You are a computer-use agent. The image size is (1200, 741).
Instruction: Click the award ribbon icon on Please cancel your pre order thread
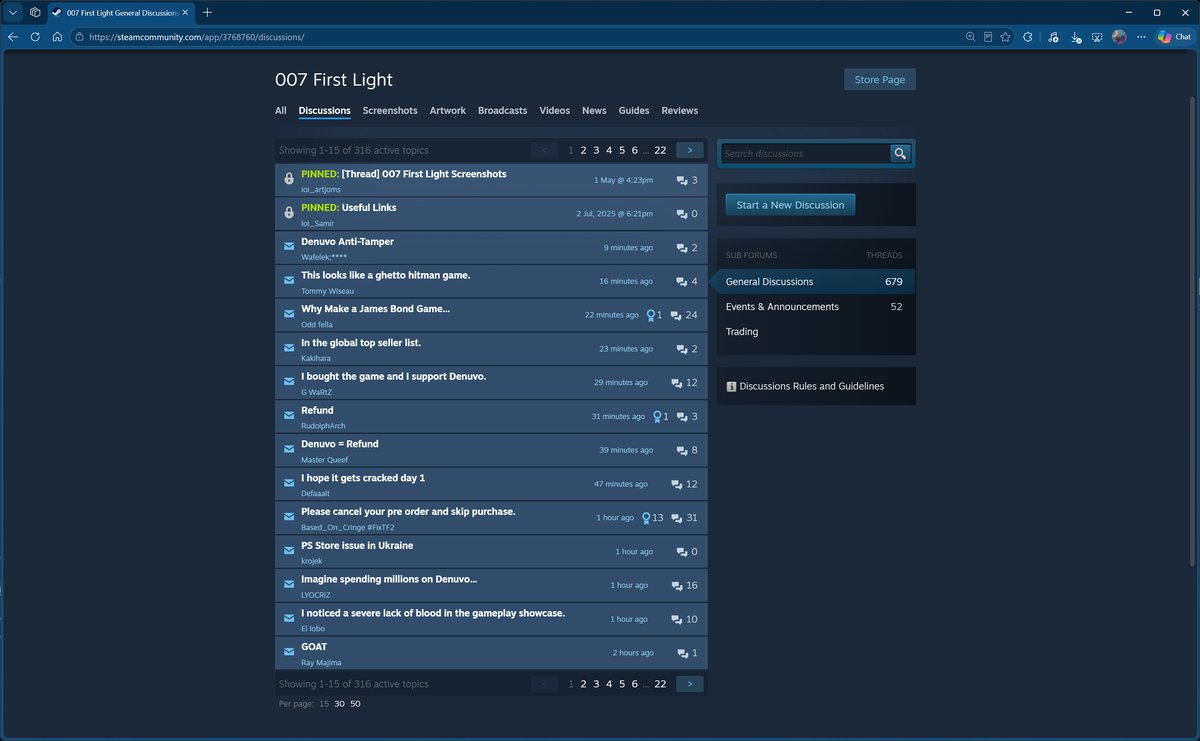click(646, 518)
